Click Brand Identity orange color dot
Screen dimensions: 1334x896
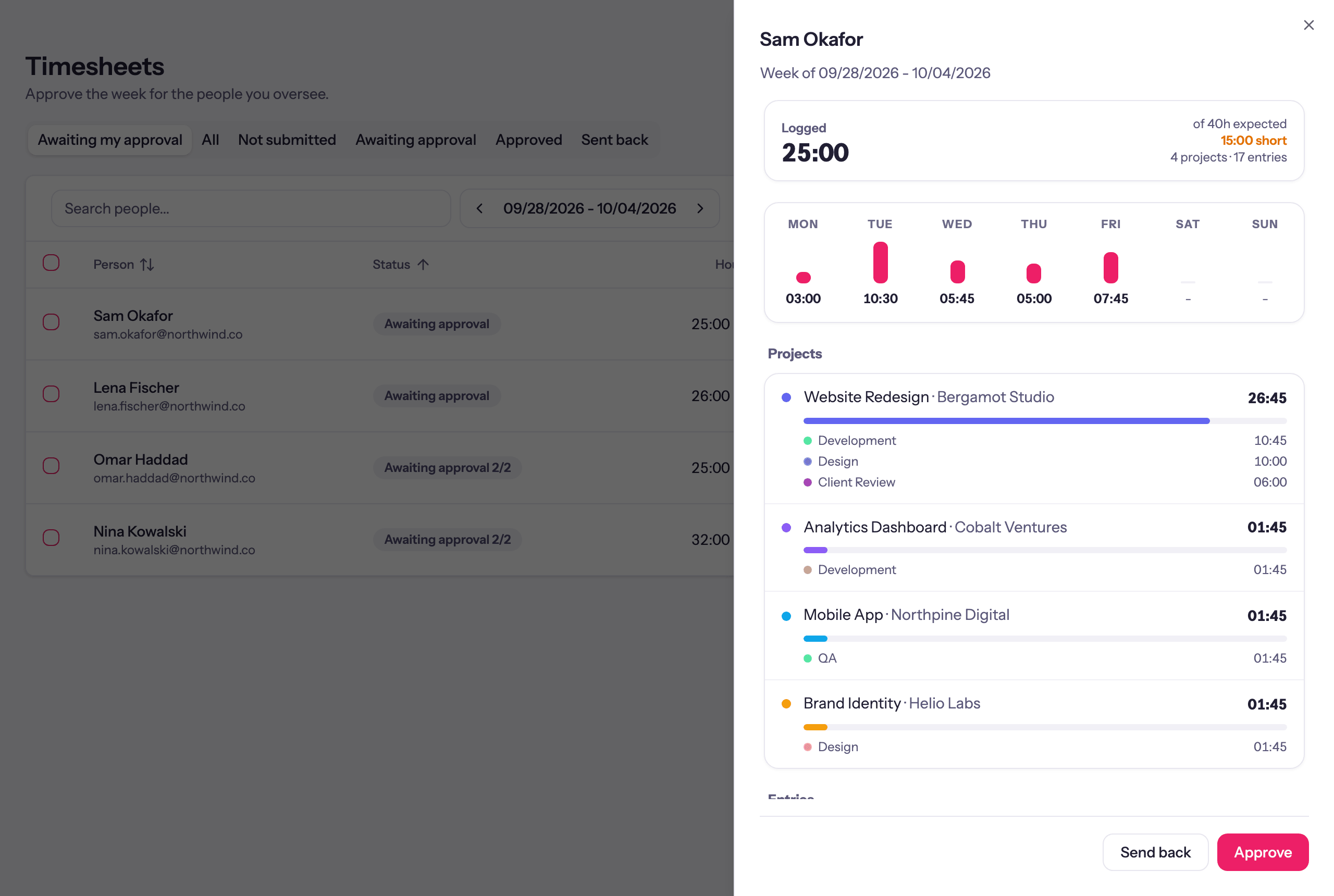pyautogui.click(x=786, y=704)
